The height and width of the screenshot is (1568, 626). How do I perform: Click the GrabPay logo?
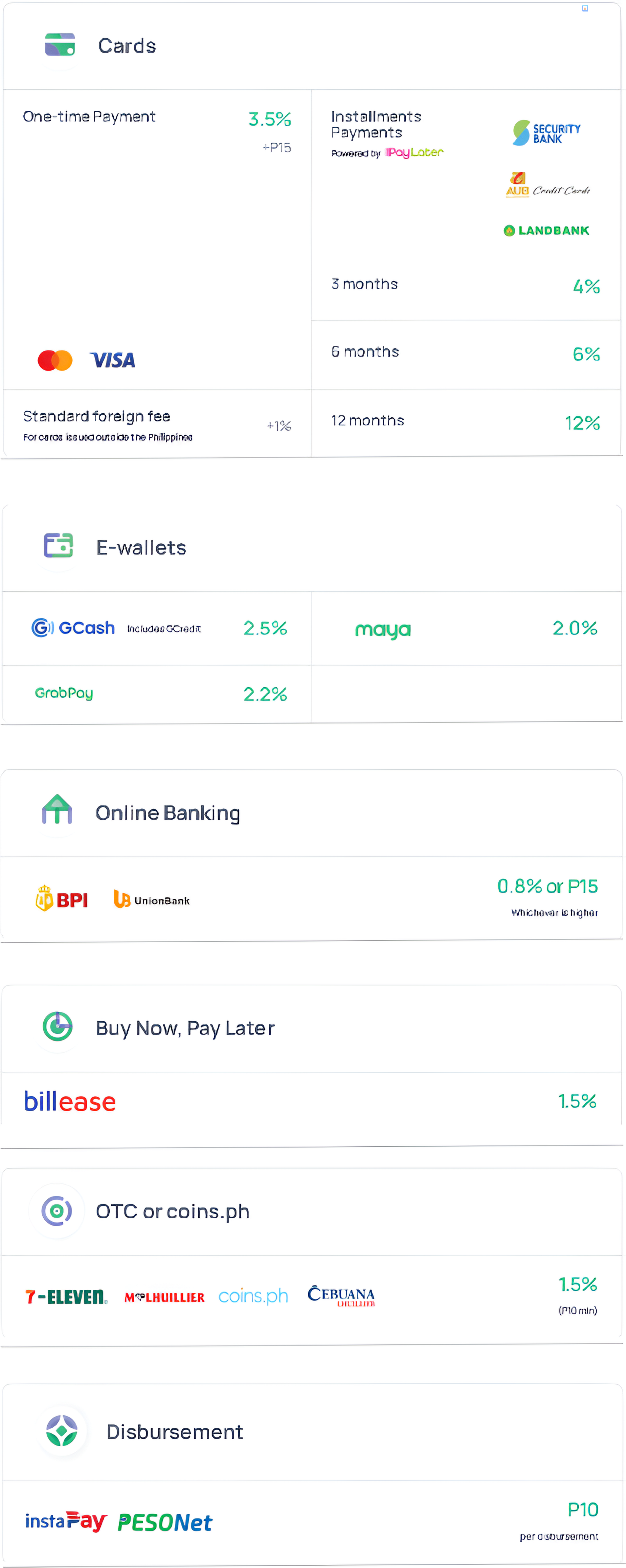[x=64, y=693]
